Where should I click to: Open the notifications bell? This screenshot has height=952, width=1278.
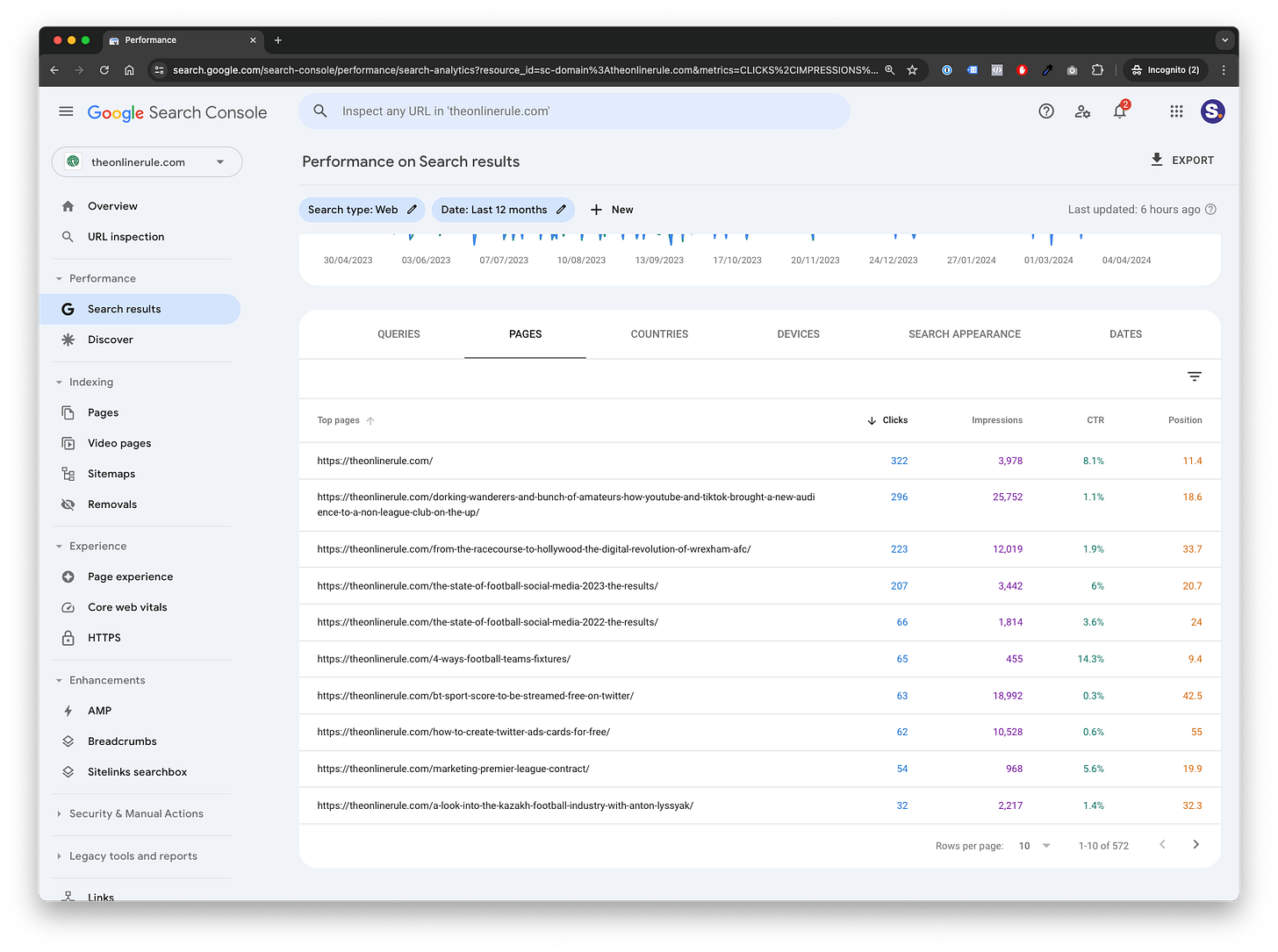point(1120,111)
